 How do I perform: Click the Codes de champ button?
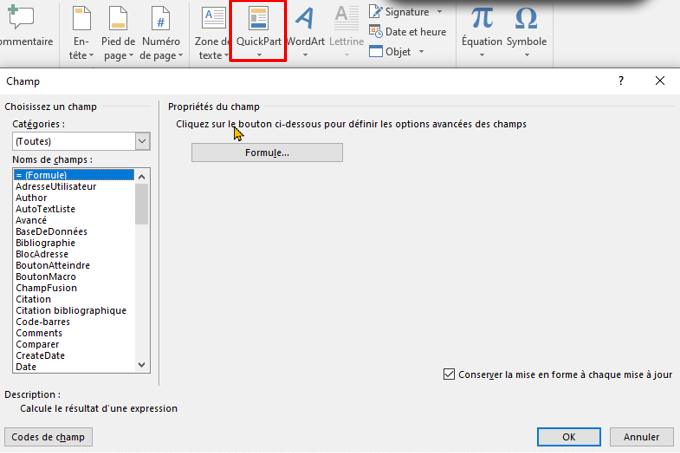pos(48,437)
